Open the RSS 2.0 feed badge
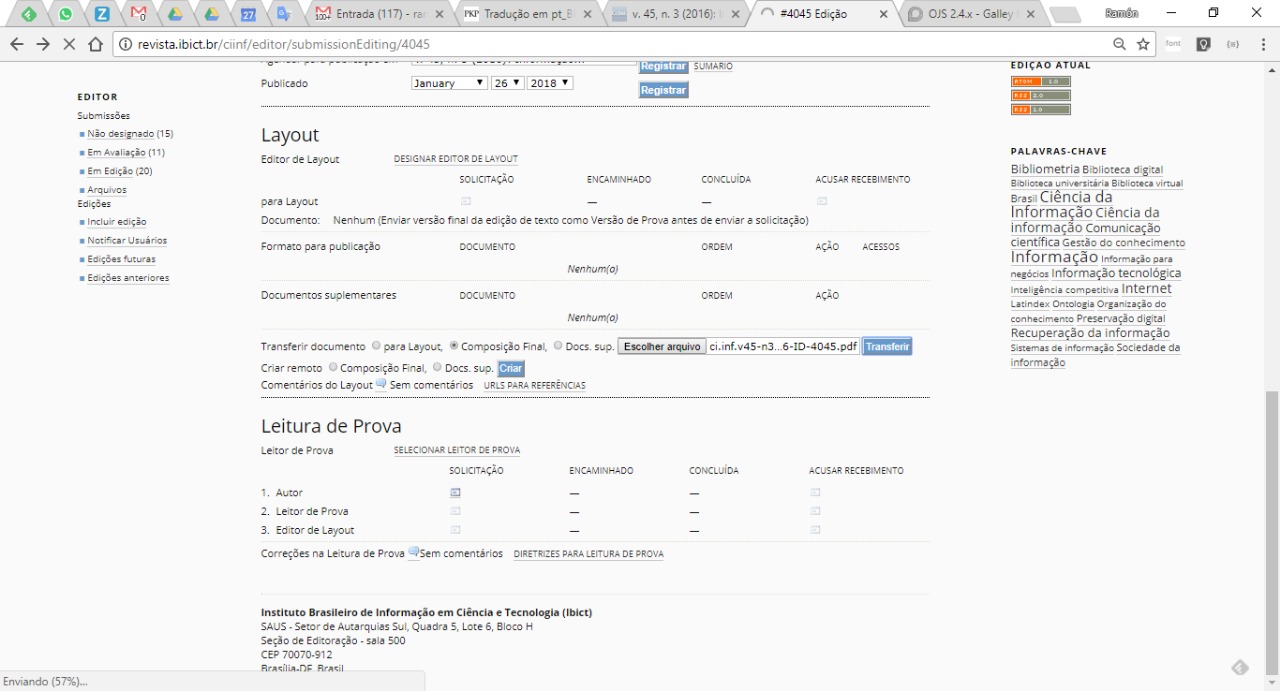This screenshot has height=691, width=1280. pos(1040,95)
